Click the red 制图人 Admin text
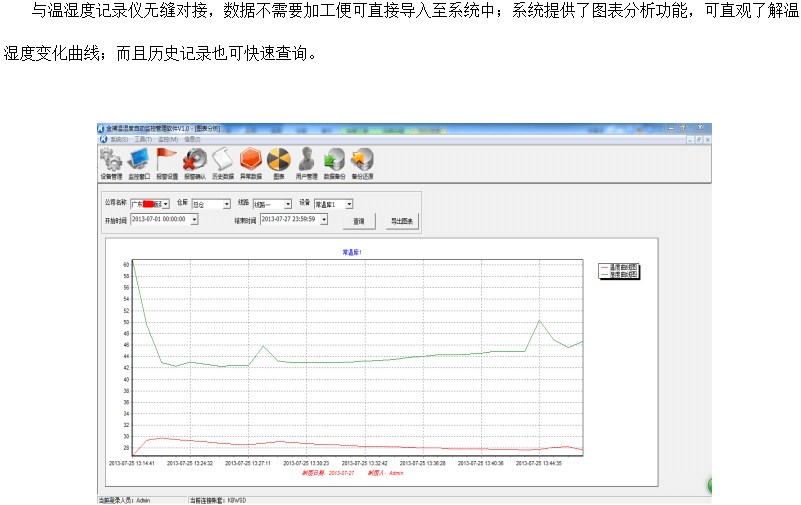This screenshot has height=505, width=801. (386, 473)
